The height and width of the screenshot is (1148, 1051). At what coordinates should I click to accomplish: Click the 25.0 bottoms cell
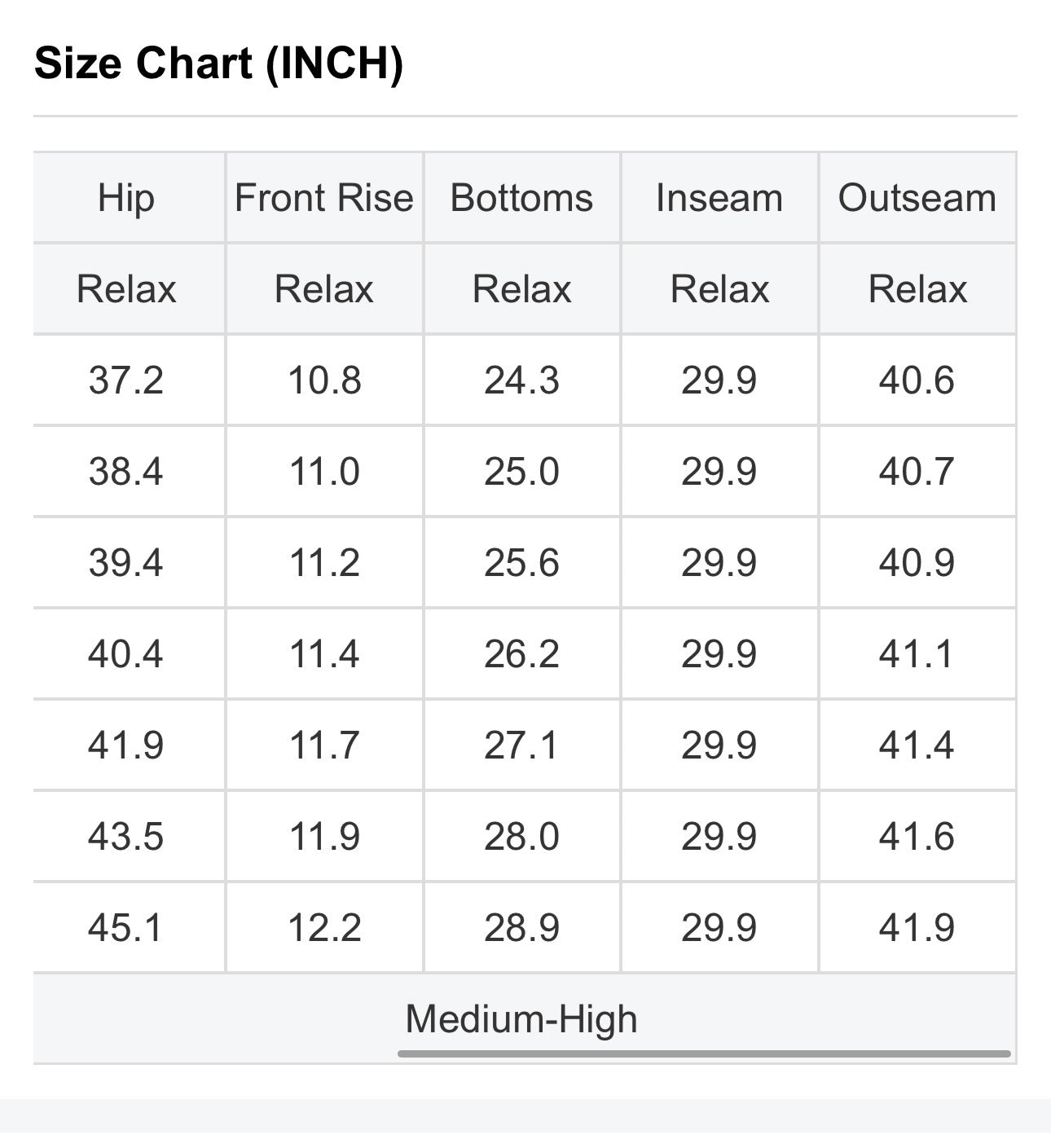coord(521,472)
